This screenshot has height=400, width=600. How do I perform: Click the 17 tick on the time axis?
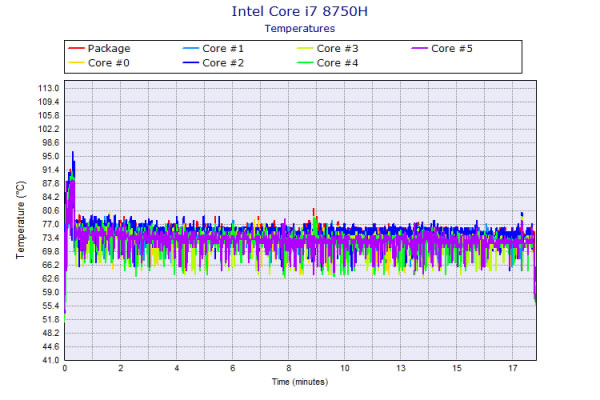513,368
